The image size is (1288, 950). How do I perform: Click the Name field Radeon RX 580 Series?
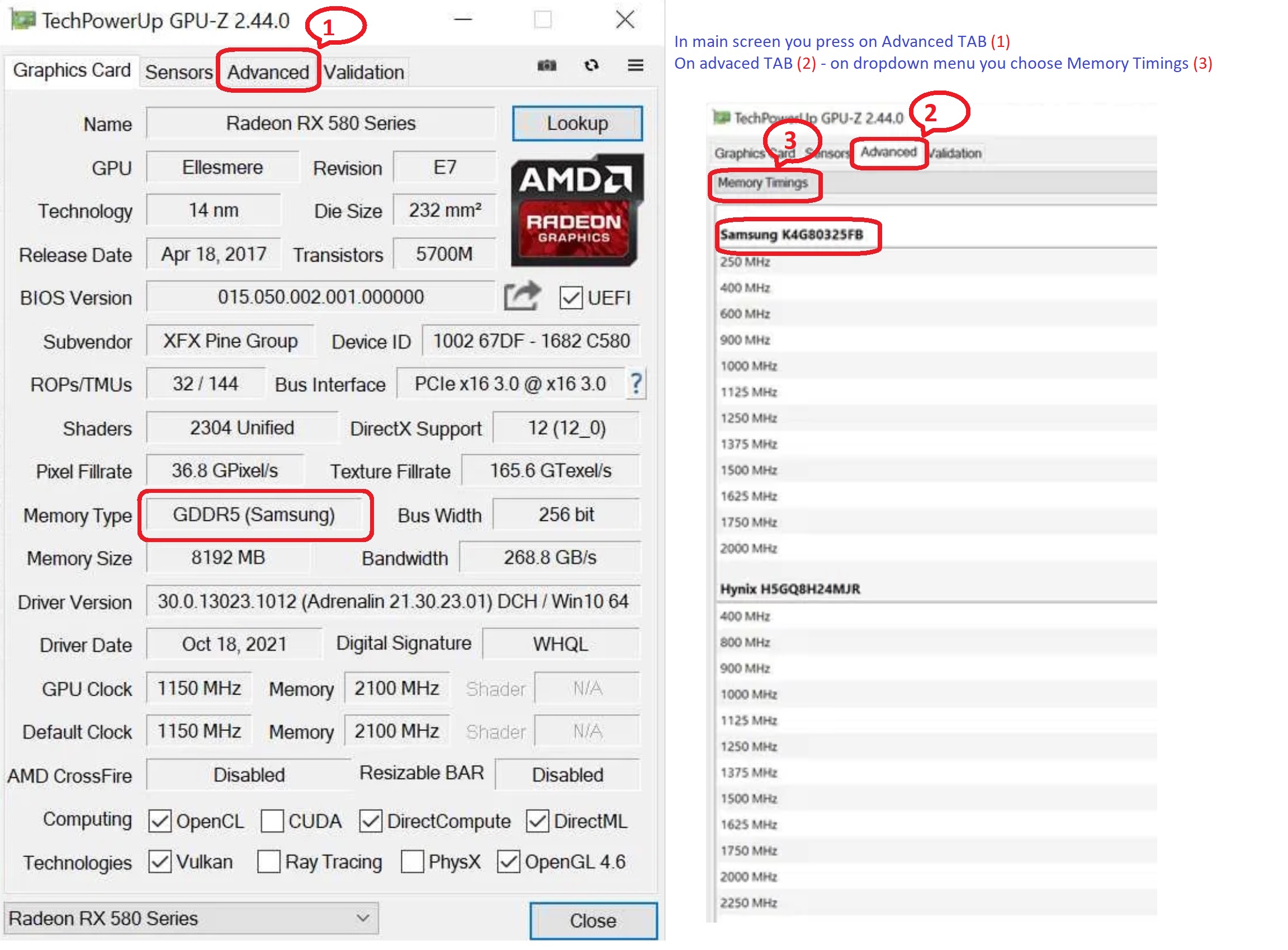[x=321, y=123]
